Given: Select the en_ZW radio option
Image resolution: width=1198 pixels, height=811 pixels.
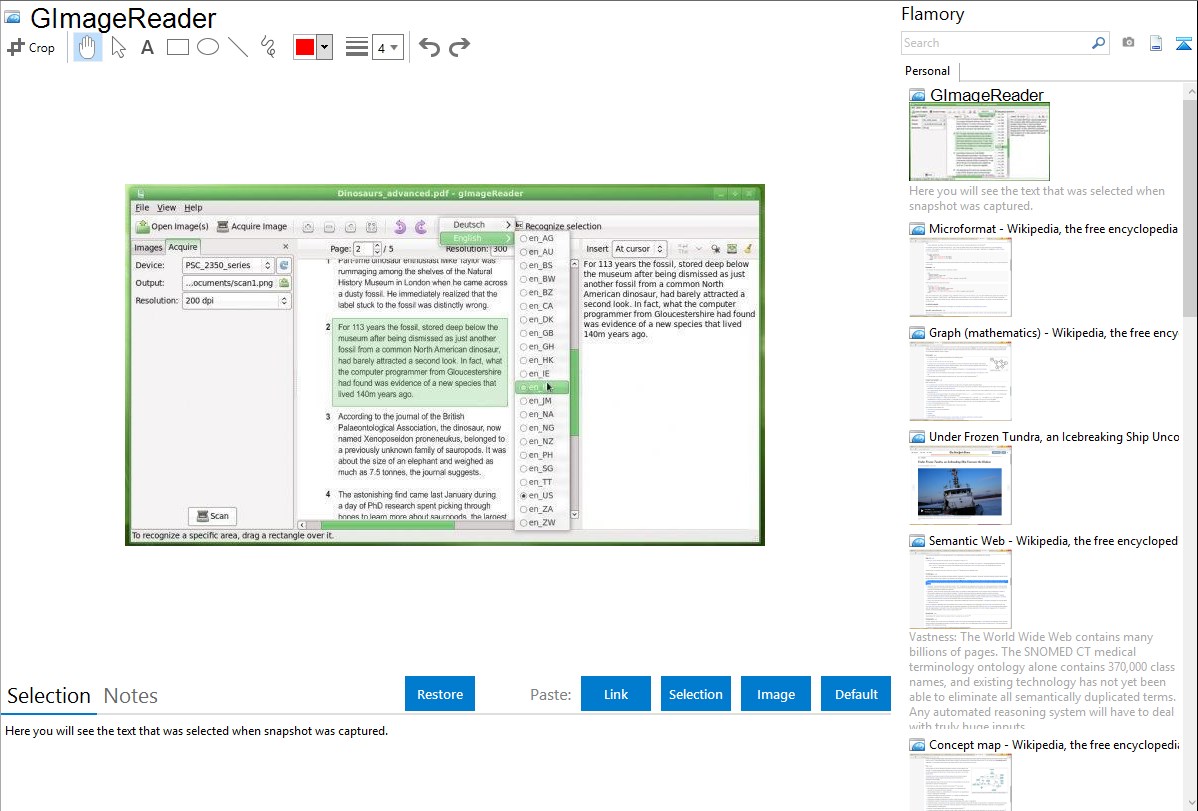Looking at the screenshot, I should tap(537, 523).
